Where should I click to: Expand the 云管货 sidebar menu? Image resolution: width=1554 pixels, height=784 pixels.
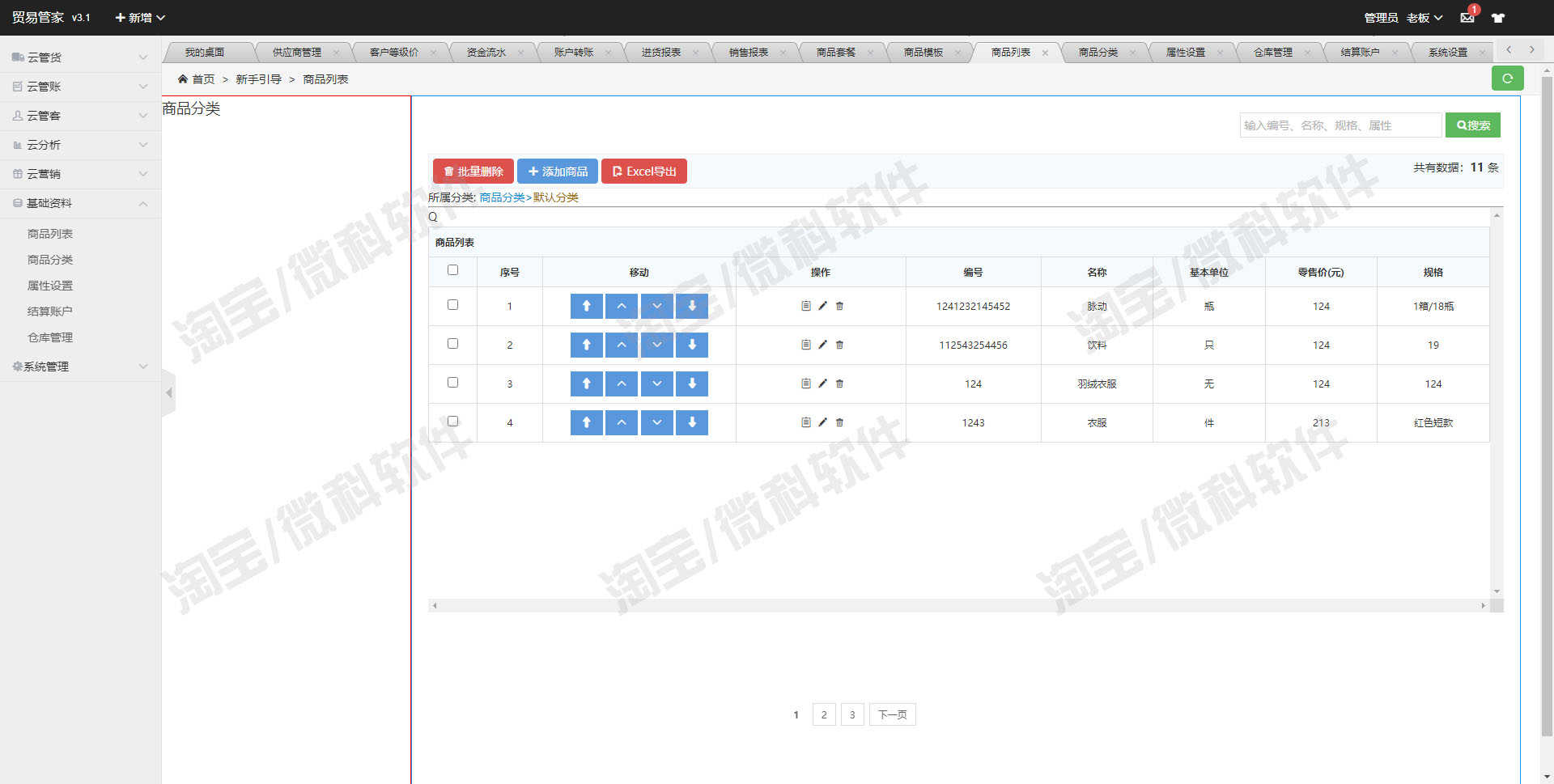80,57
